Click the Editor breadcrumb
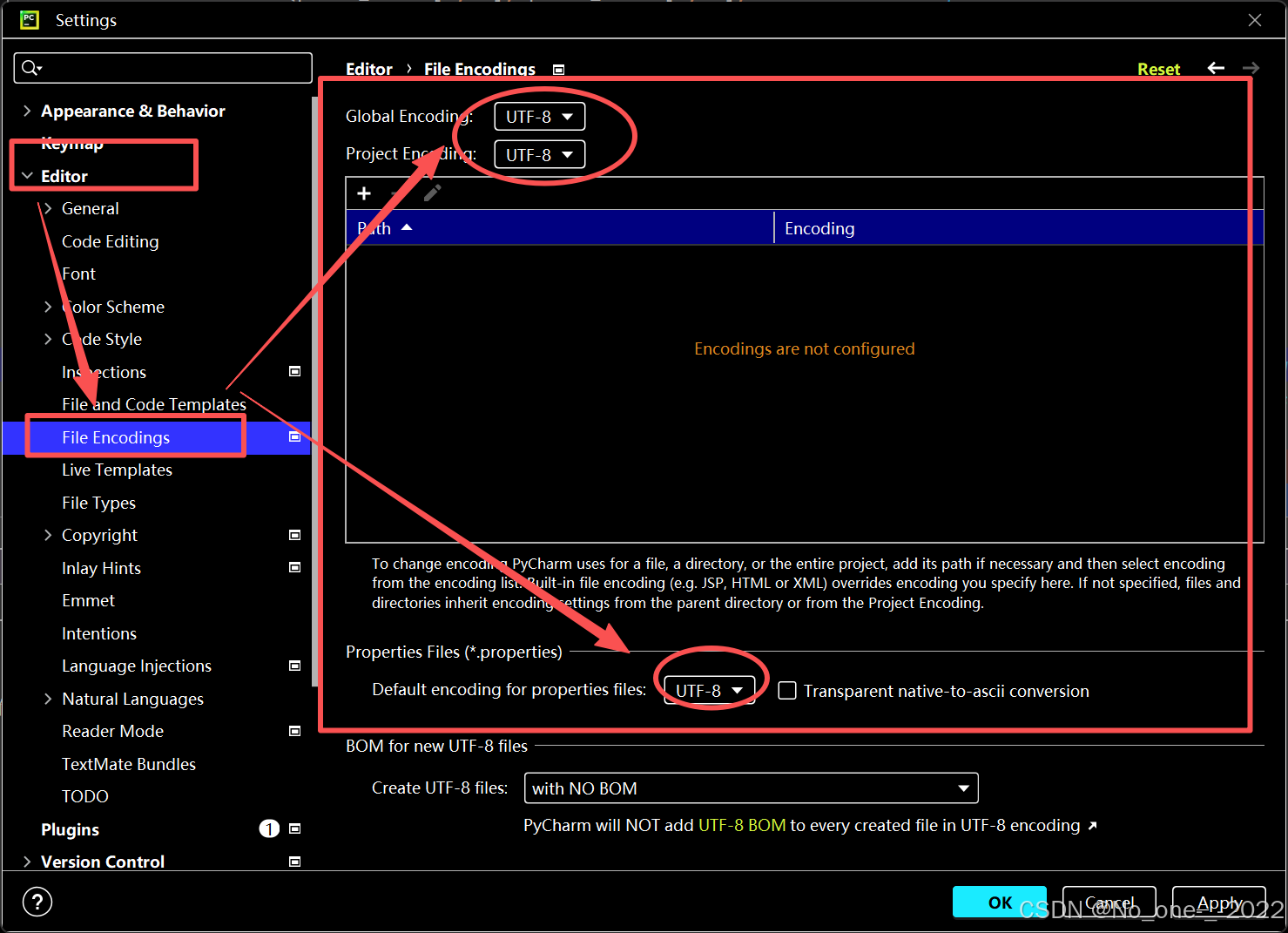Viewport: 1288px width, 933px height. (x=369, y=69)
